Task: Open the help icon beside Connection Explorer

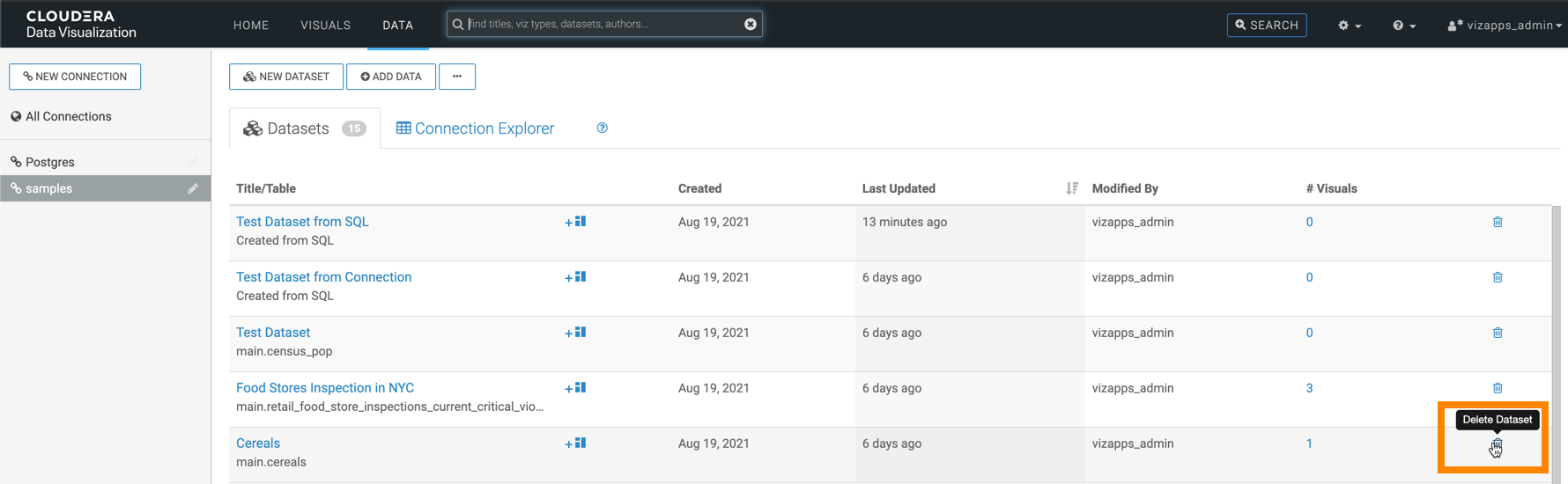Action: [603, 128]
